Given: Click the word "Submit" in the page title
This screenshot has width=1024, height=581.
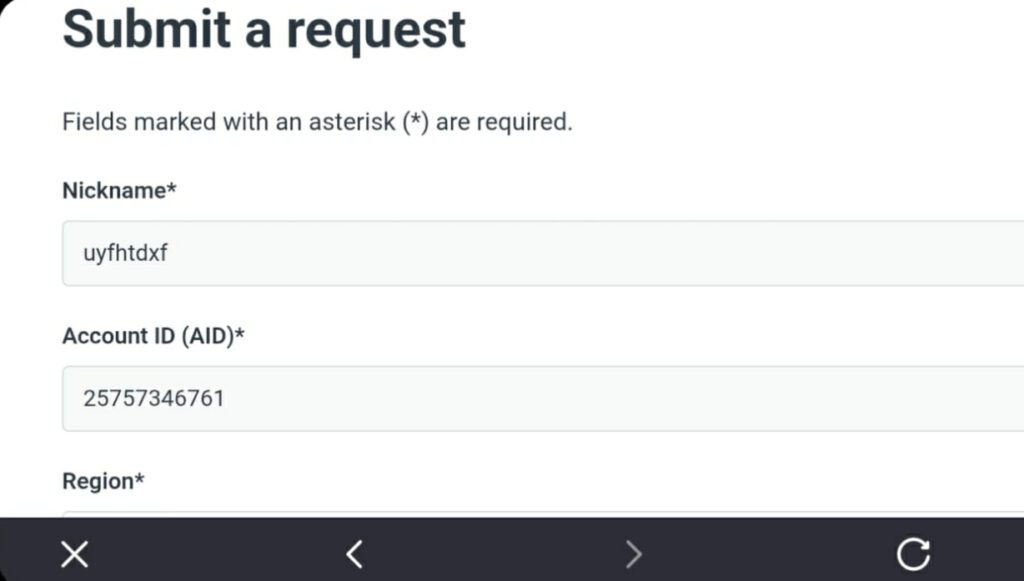Looking at the screenshot, I should 146,28.
